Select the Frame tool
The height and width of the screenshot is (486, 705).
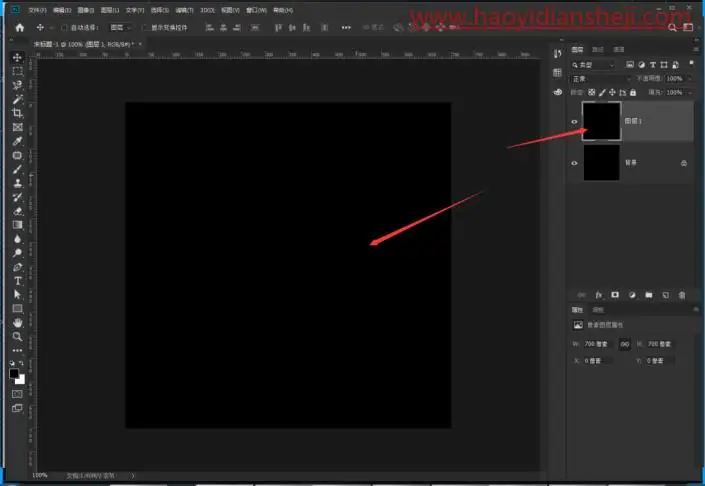point(17,127)
